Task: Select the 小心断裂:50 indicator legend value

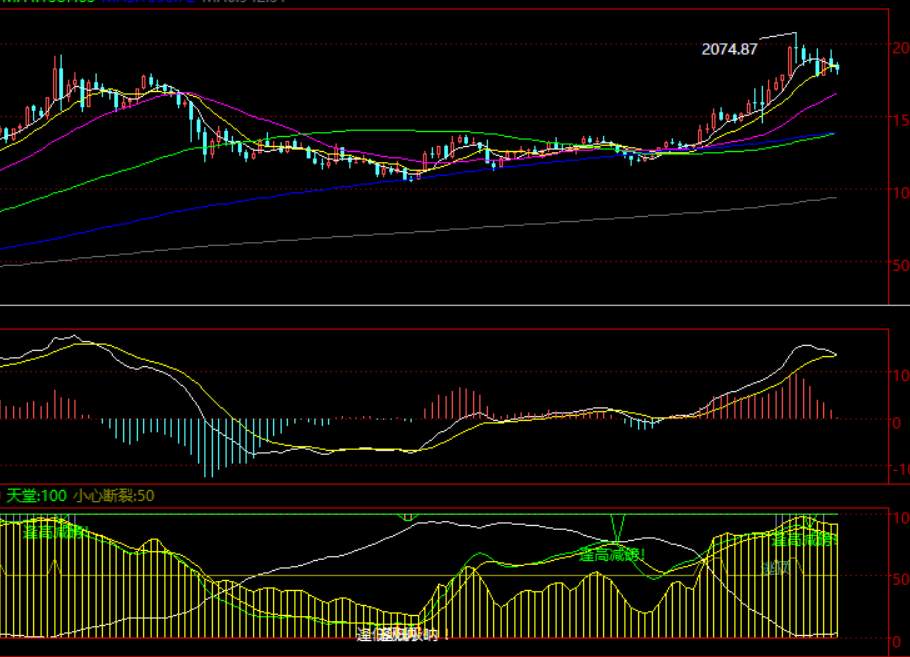Action: (114, 496)
